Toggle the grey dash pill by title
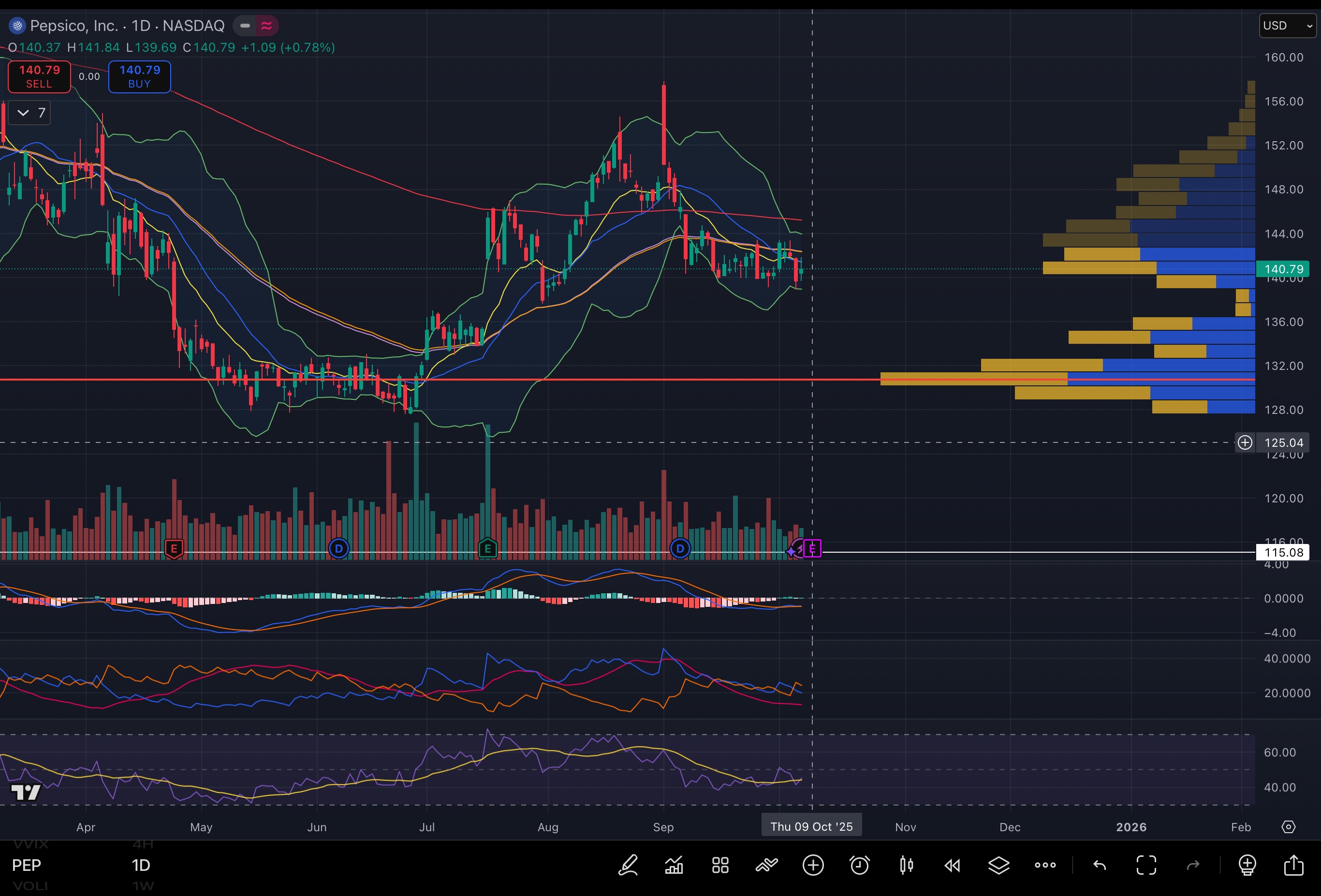Image resolution: width=1321 pixels, height=896 pixels. point(245,26)
